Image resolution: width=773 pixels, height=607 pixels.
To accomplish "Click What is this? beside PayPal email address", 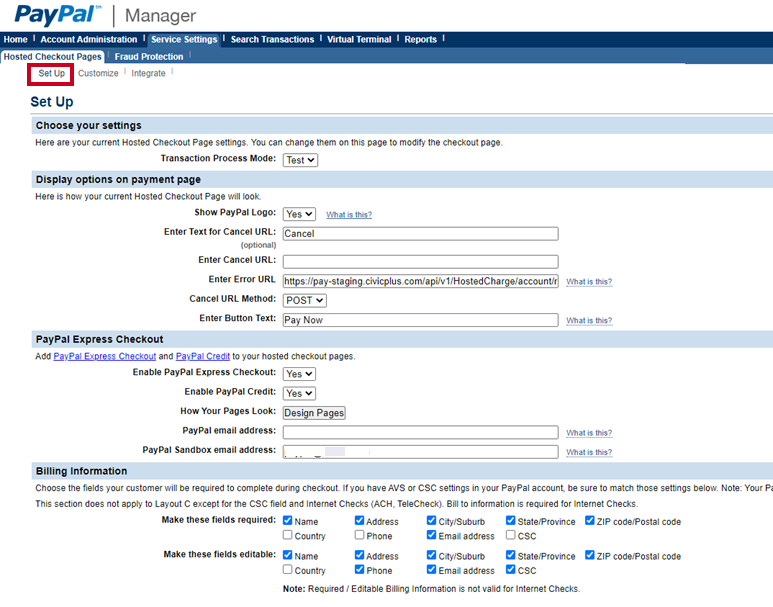I will point(589,433).
